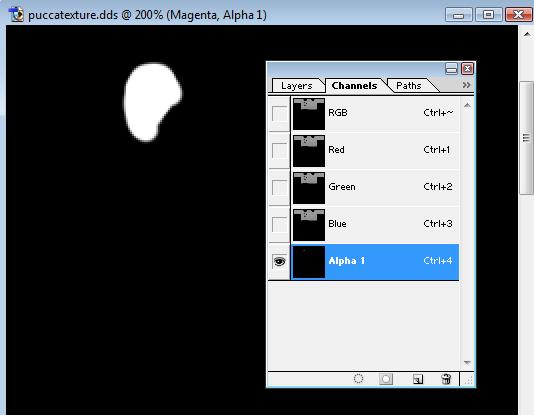Select the Red channel thumbnail

click(309, 151)
